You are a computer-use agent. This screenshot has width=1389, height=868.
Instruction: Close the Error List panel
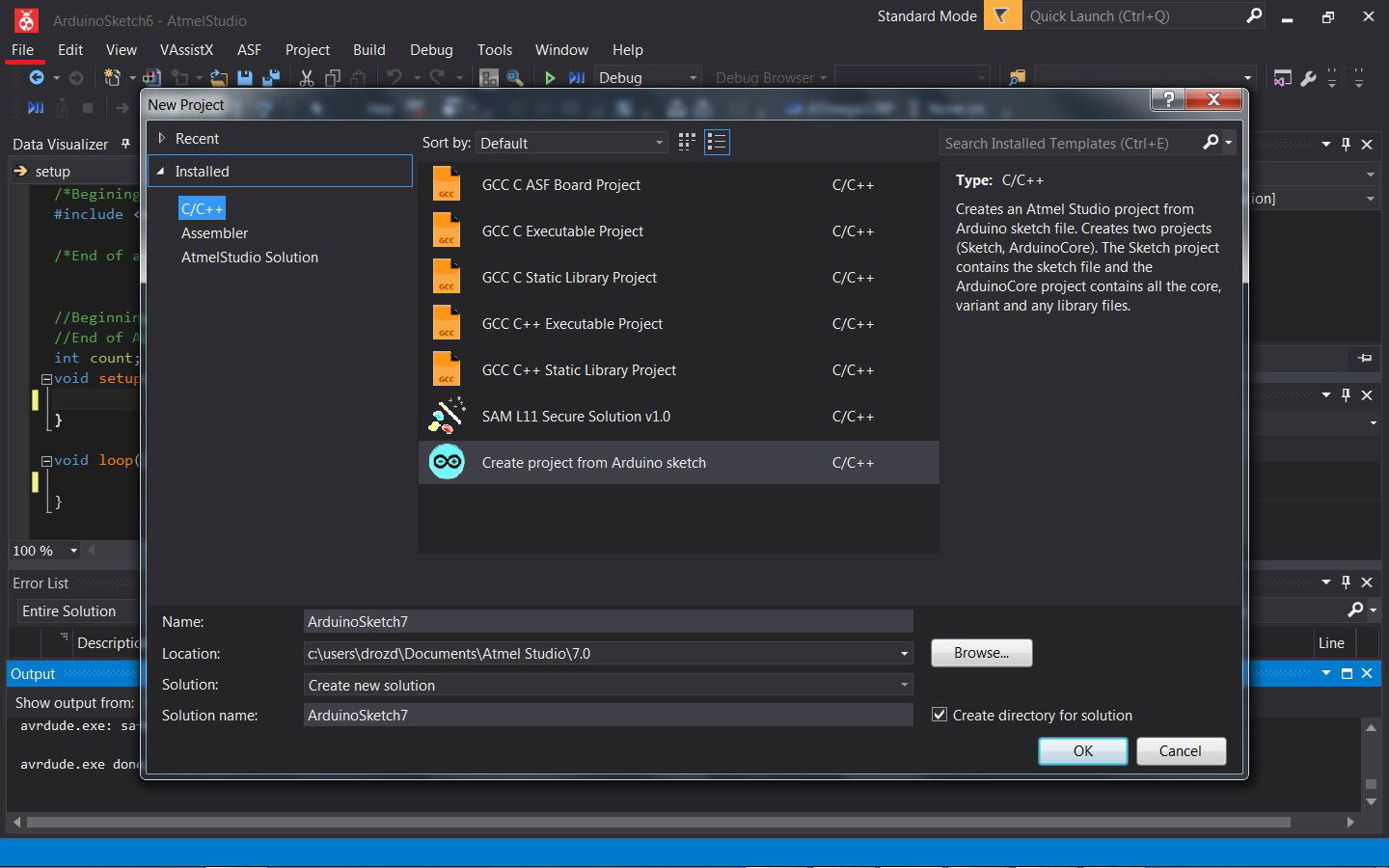click(1367, 582)
